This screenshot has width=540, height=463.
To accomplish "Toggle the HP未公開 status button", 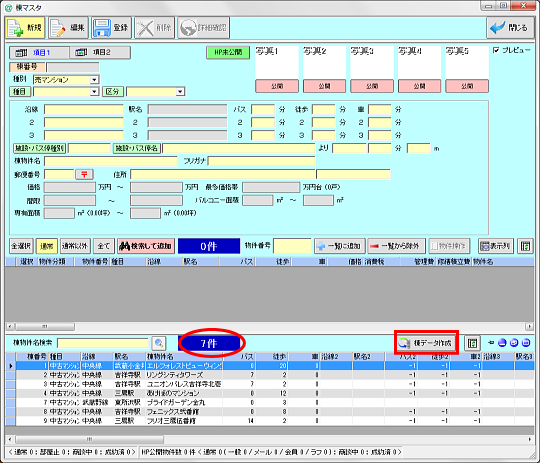I will 228,52.
